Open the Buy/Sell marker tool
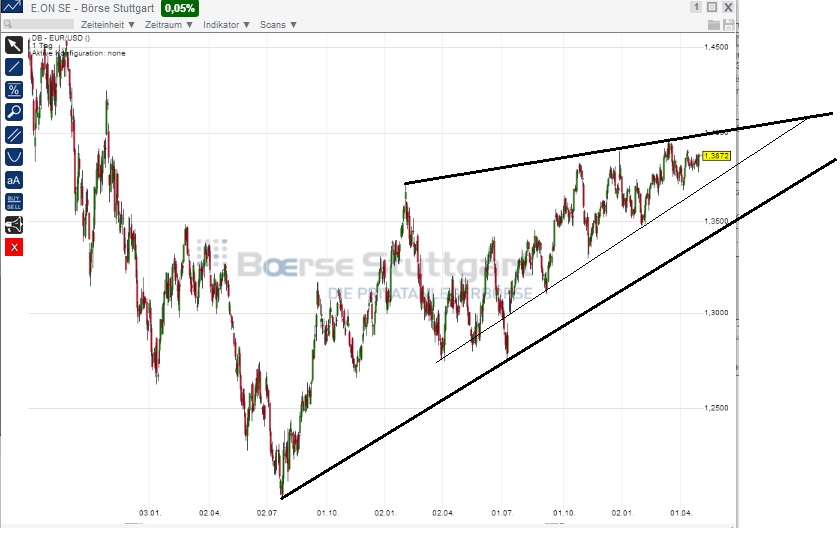The height and width of the screenshot is (535, 840). click(14, 202)
